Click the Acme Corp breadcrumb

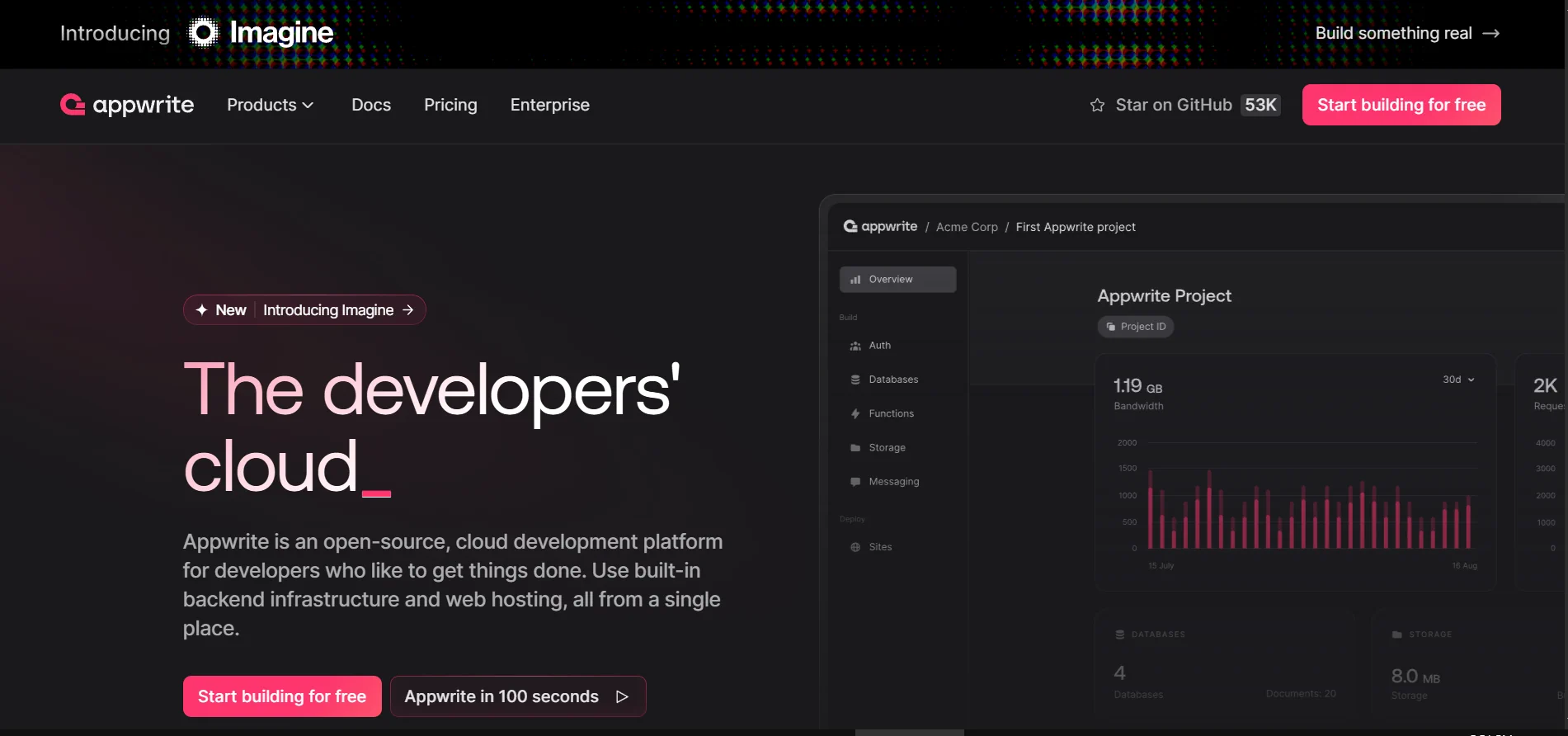click(967, 227)
